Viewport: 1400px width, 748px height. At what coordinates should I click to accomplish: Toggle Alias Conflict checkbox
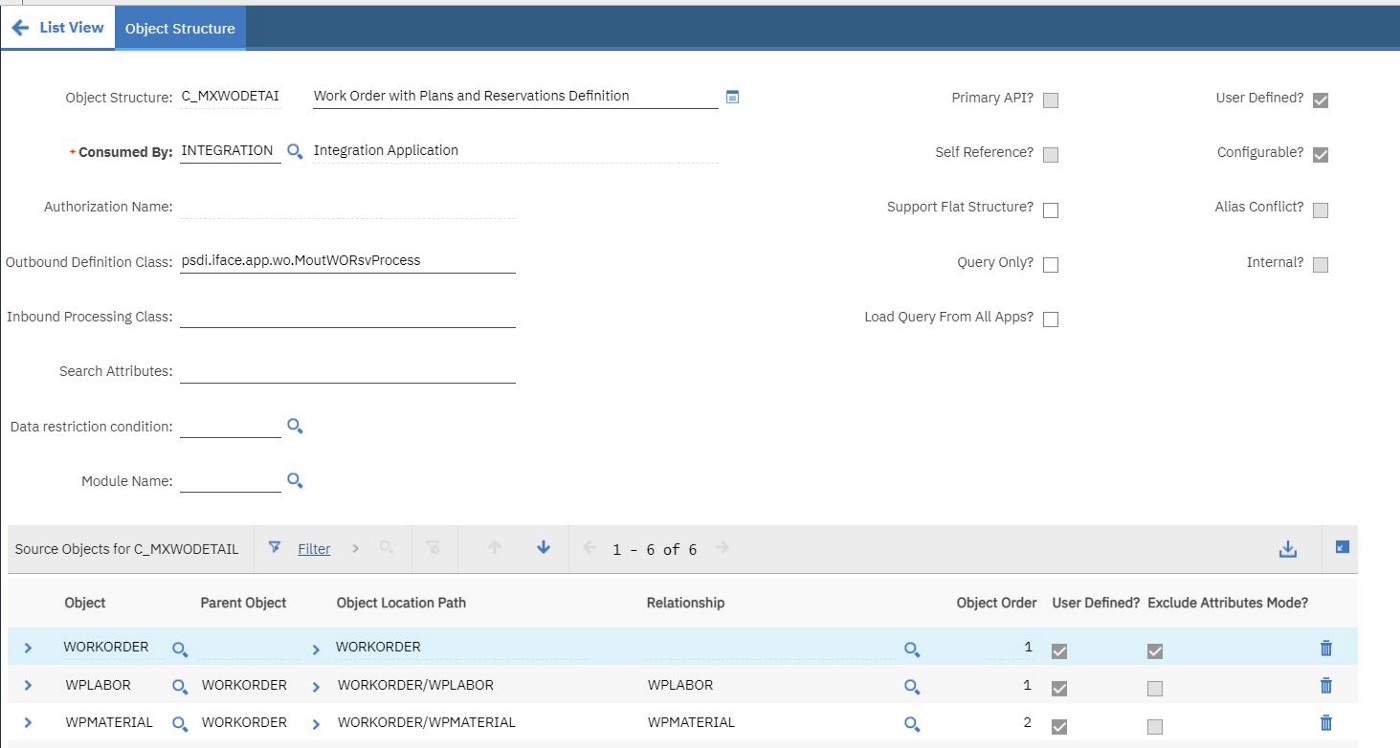pyautogui.click(x=1320, y=210)
